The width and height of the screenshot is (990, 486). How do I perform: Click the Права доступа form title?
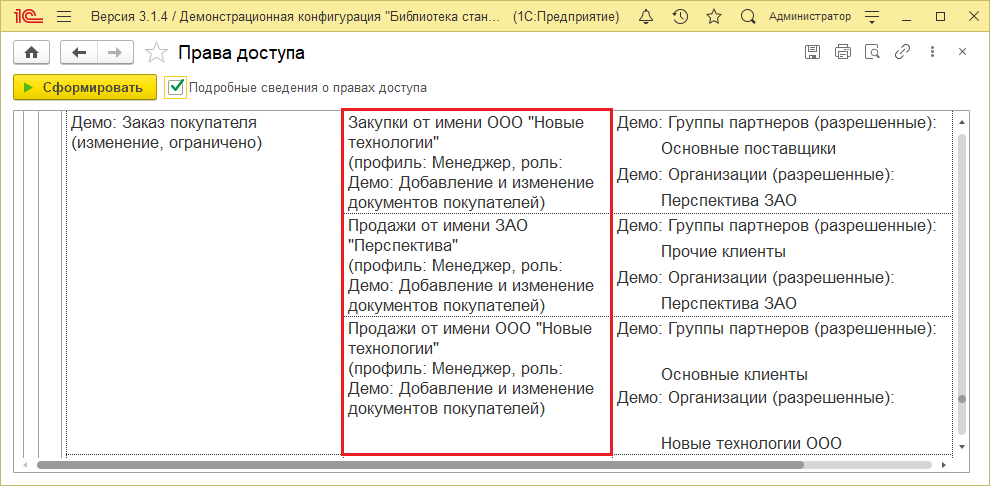(x=242, y=53)
